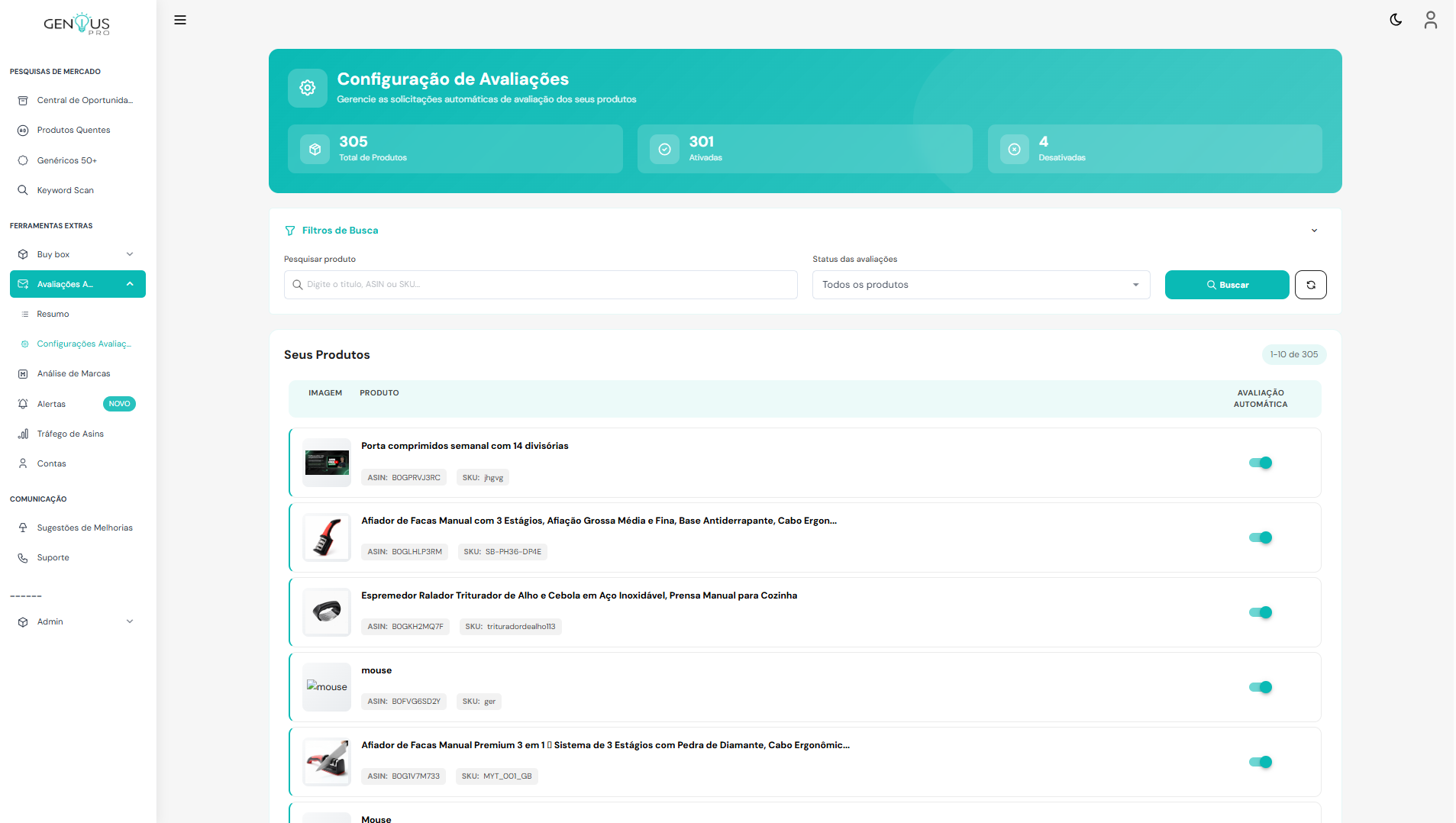Open Produtos Quentes in sidebar
Image resolution: width=1456 pixels, height=823 pixels.
point(73,130)
